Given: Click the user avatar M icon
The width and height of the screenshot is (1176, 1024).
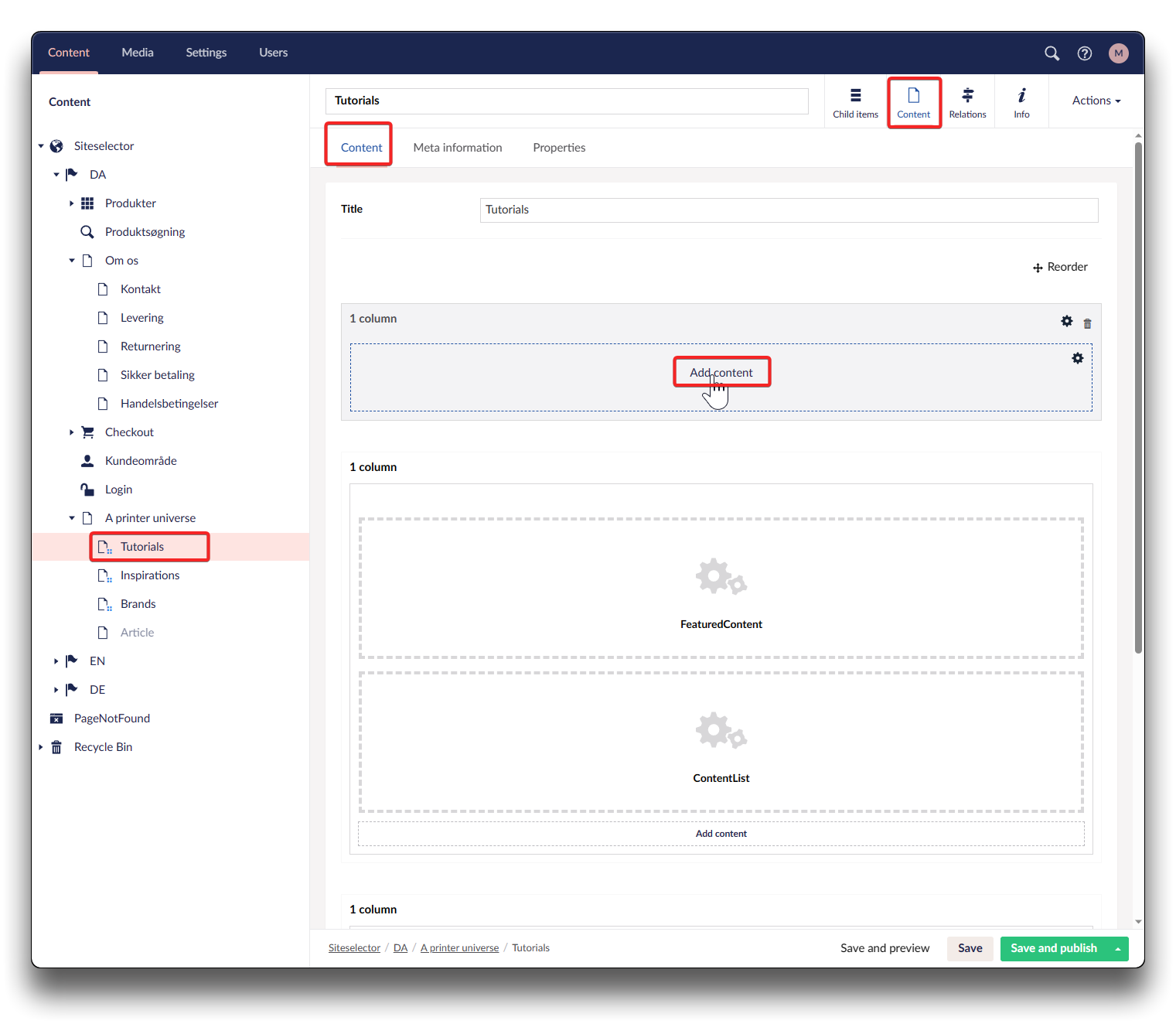Looking at the screenshot, I should (1118, 53).
